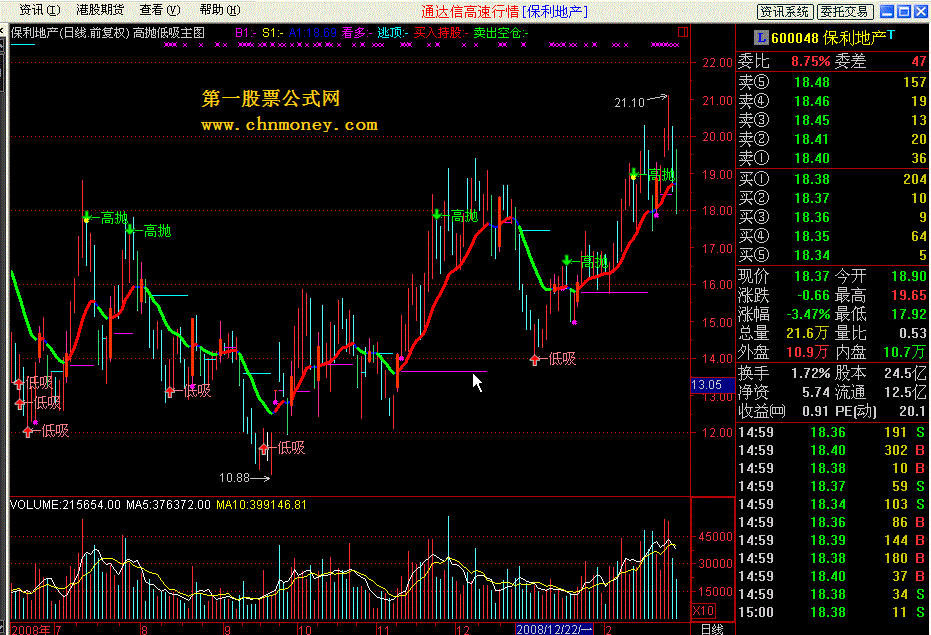Viewport: 931px width, 635px height.
Task: Click the 低吸 signal near 10.88 low
Action: point(283,448)
